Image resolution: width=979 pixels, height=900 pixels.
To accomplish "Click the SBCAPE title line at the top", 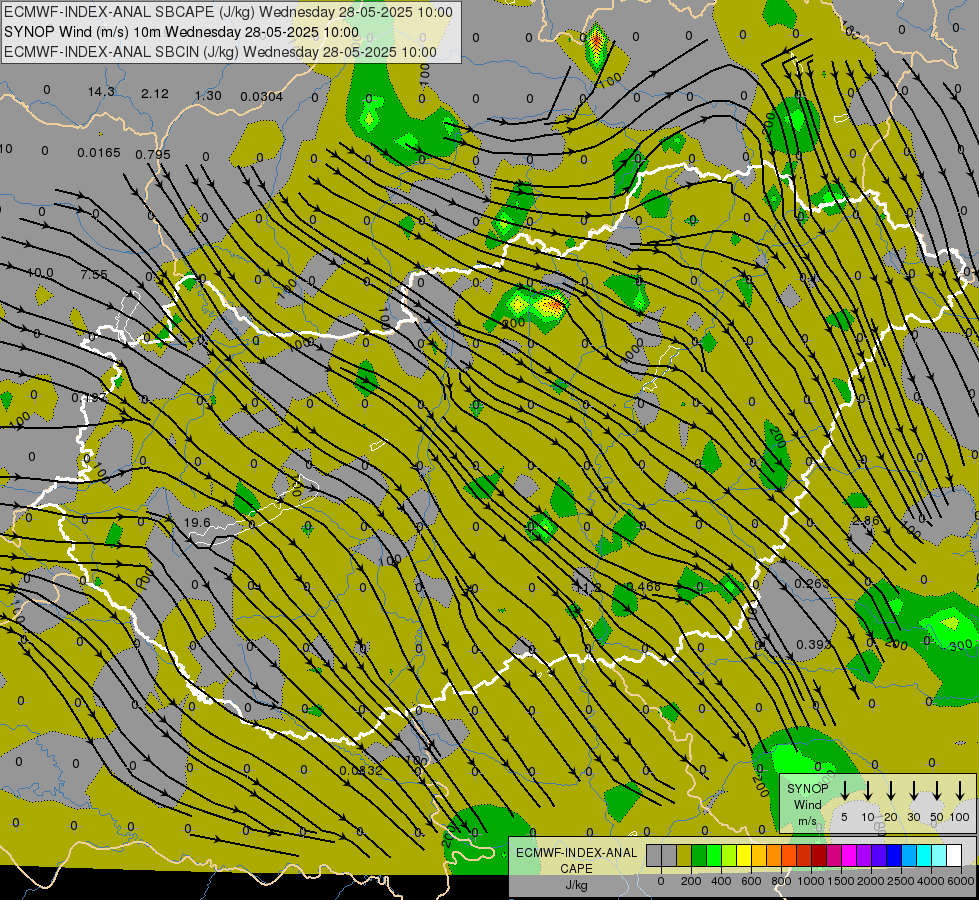I will tap(228, 12).
